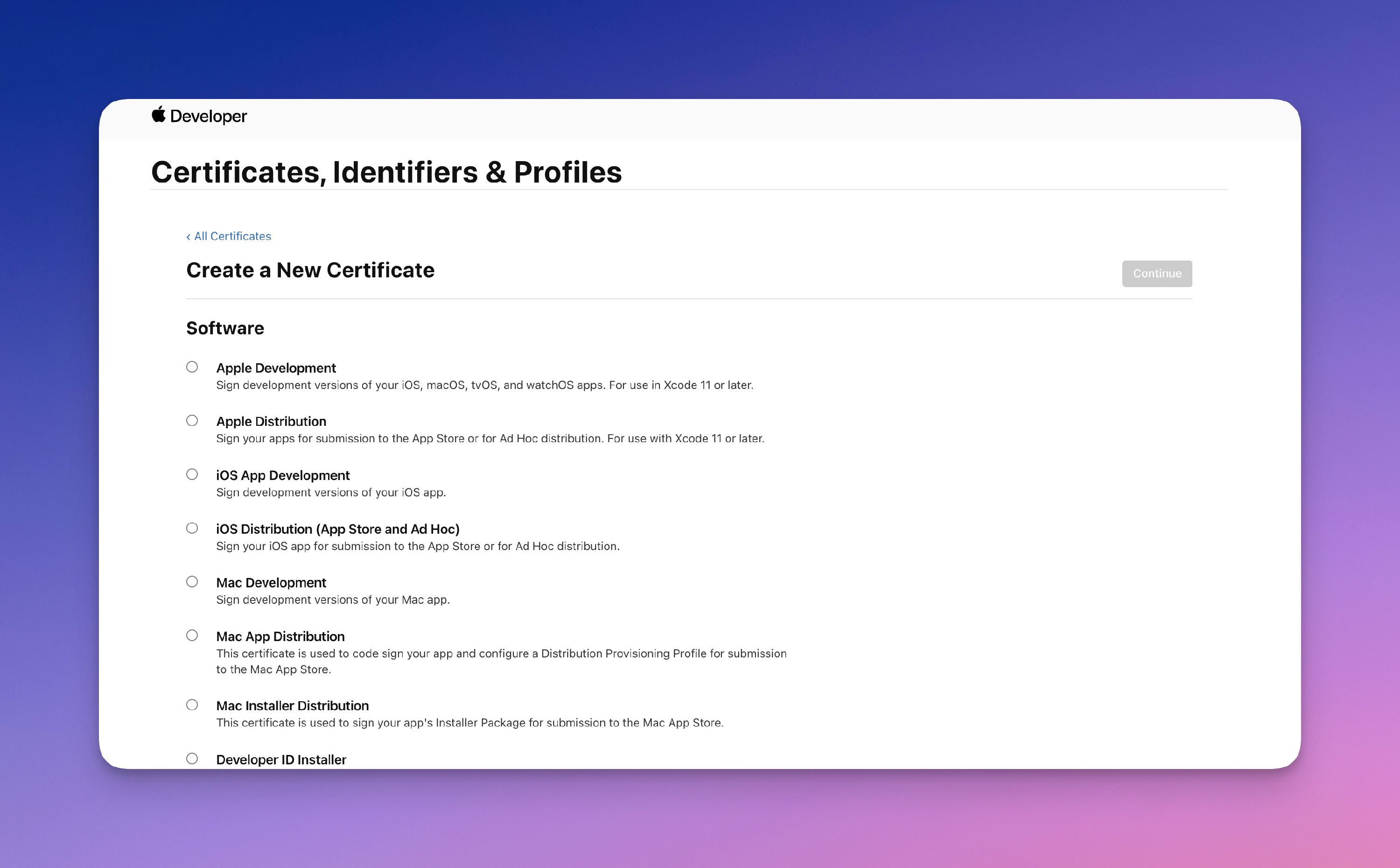Image resolution: width=1400 pixels, height=868 pixels.
Task: Click the Software section heading
Action: [225, 328]
